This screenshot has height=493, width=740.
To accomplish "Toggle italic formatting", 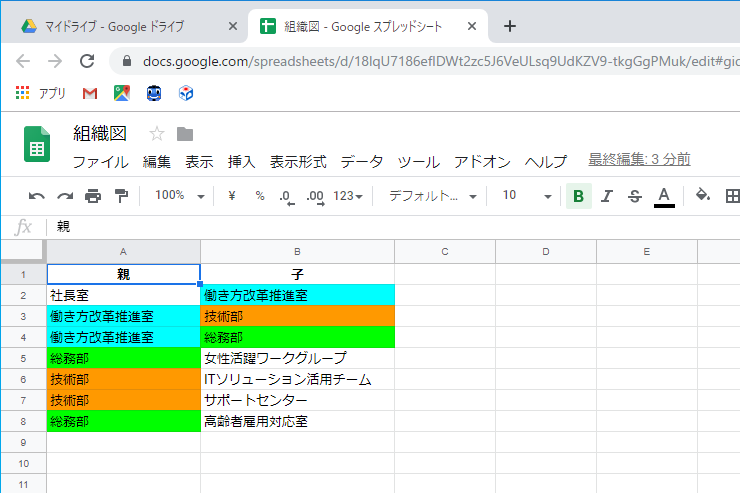I will tap(607, 196).
